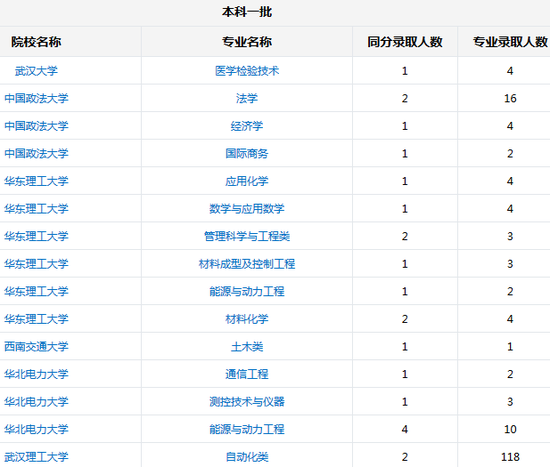This screenshot has width=550, height=467.
Task: Click 华东理工大学 in the 材料化学 row
Action: click(x=36, y=319)
